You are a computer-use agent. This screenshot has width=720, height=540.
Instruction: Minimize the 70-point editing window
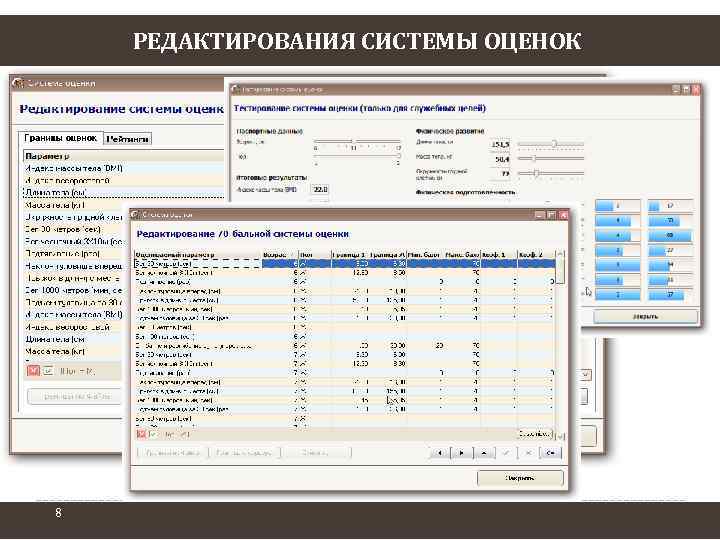(540, 214)
